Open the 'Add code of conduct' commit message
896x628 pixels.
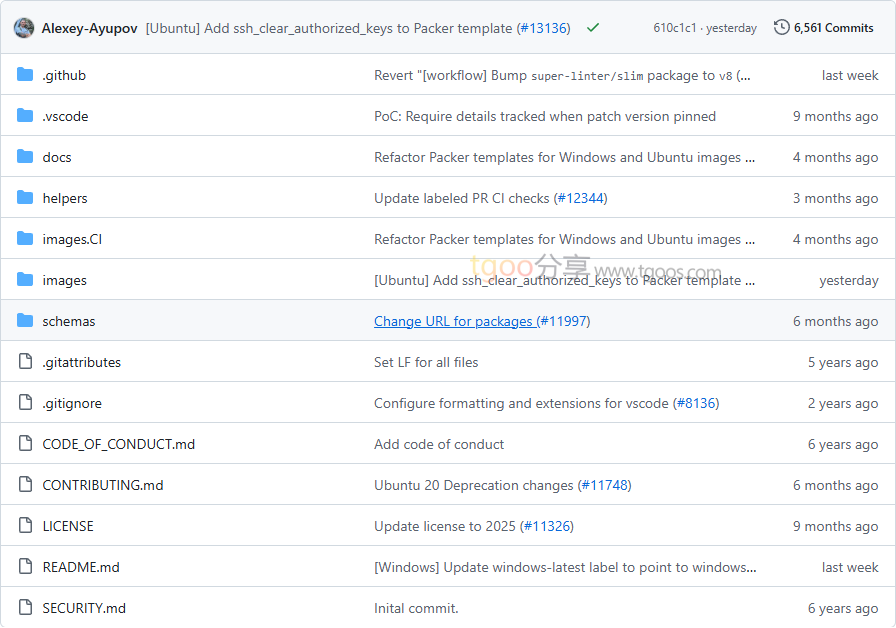click(439, 444)
